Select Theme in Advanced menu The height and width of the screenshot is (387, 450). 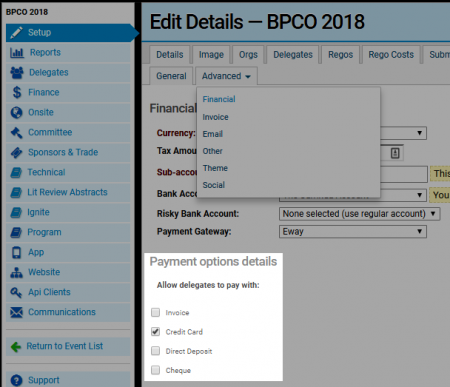pyautogui.click(x=215, y=168)
